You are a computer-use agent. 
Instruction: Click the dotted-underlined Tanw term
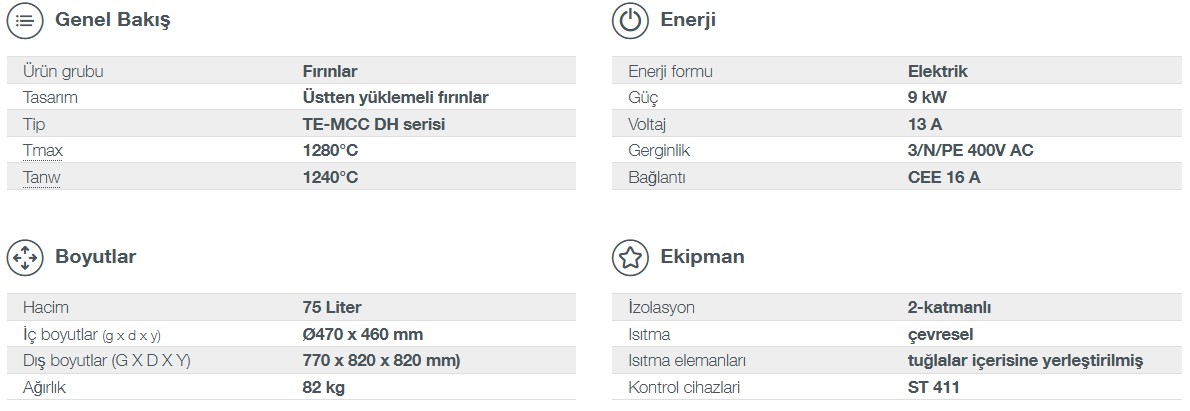click(x=42, y=177)
